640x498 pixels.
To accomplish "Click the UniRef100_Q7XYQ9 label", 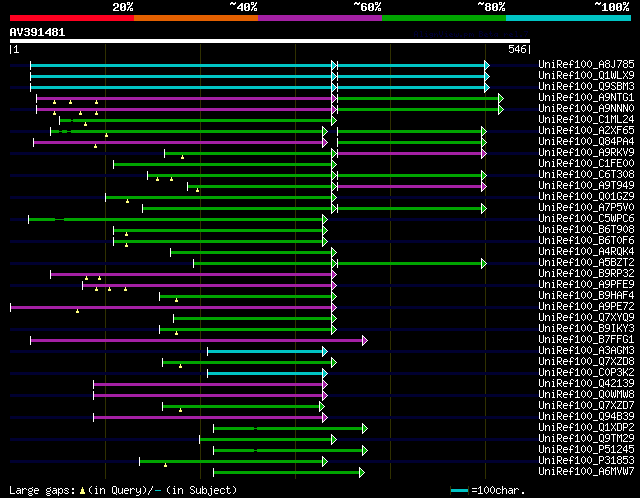I will click(x=586, y=318).
